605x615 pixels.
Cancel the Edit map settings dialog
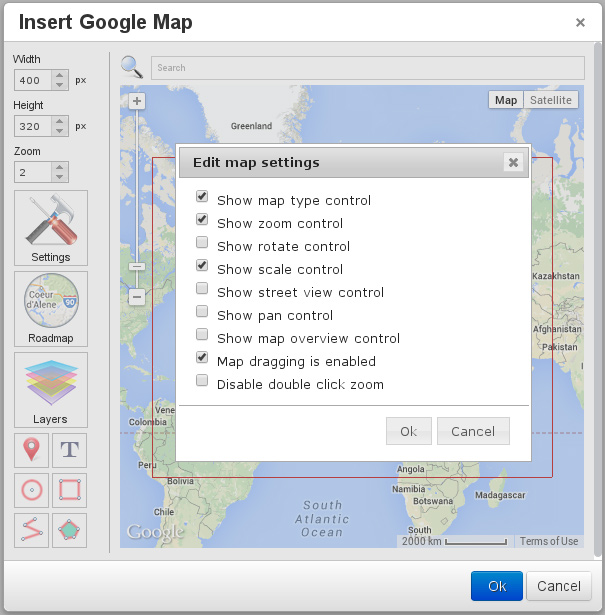(x=473, y=431)
